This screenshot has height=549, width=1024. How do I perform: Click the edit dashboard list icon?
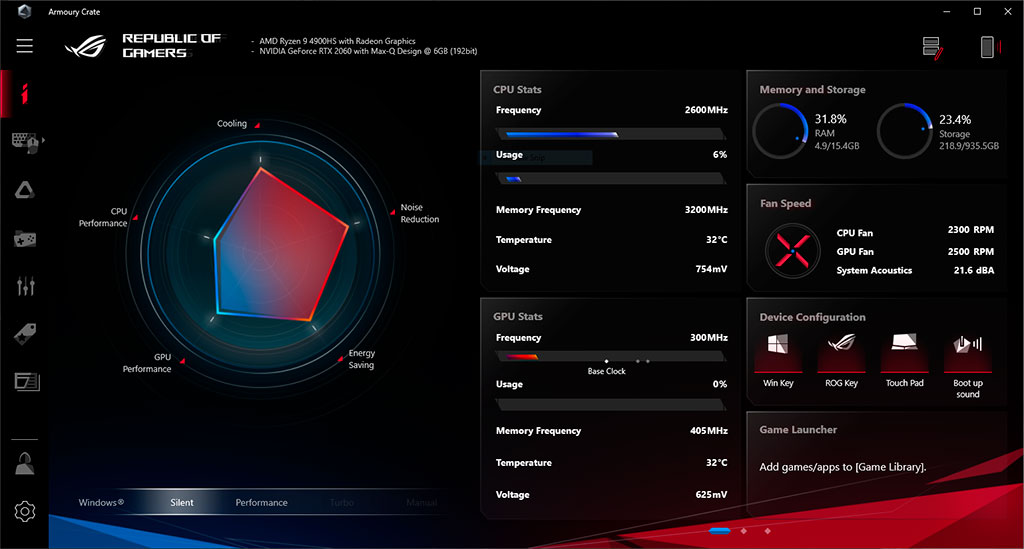[933, 48]
